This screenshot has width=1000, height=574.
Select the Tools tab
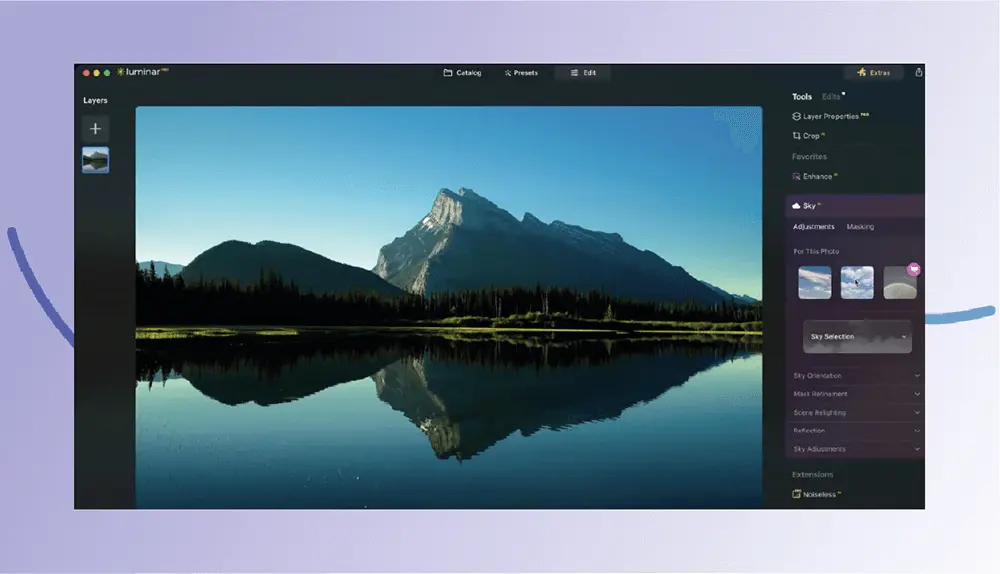pos(802,97)
